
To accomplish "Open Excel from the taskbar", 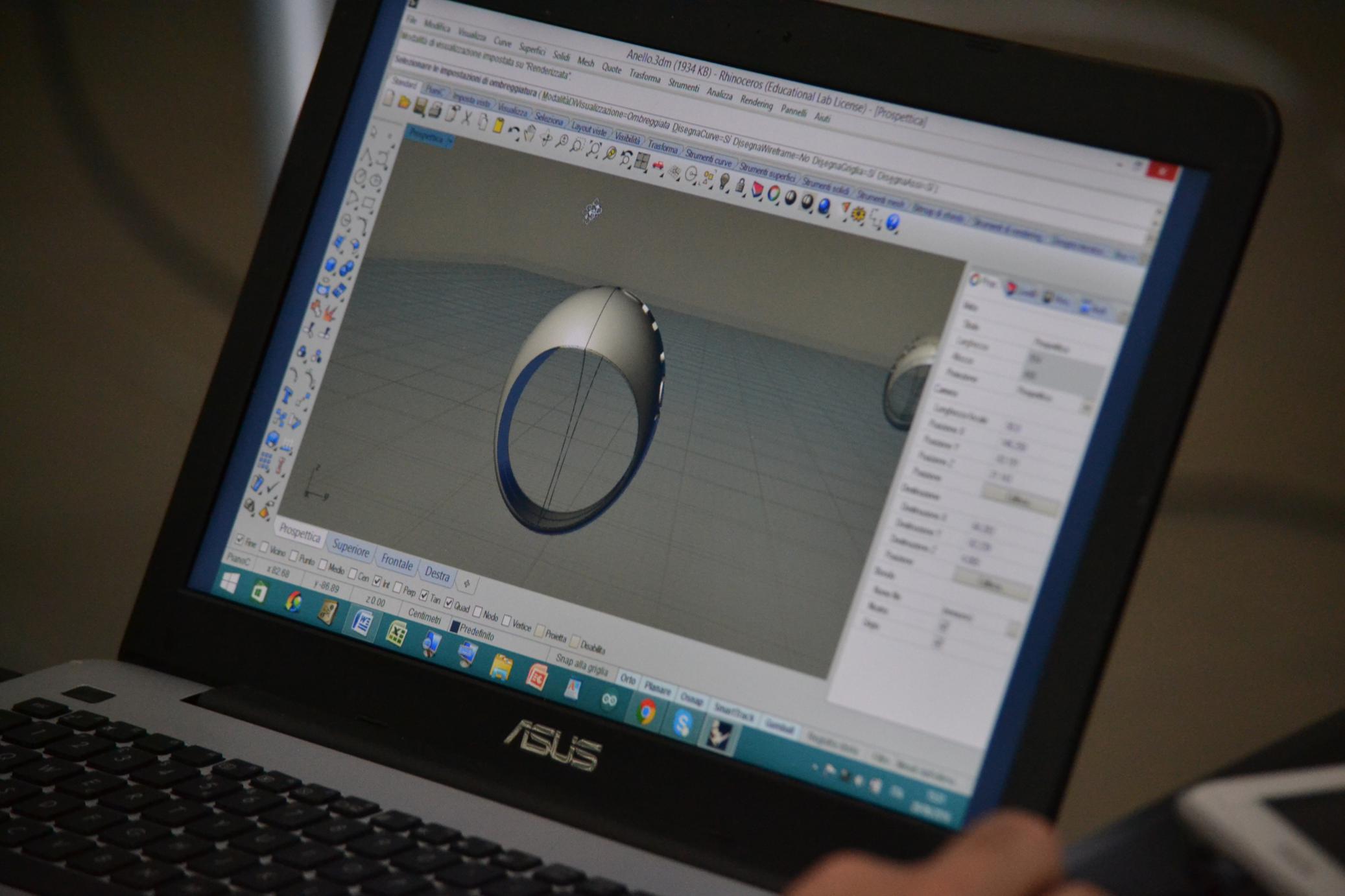I will [x=396, y=633].
